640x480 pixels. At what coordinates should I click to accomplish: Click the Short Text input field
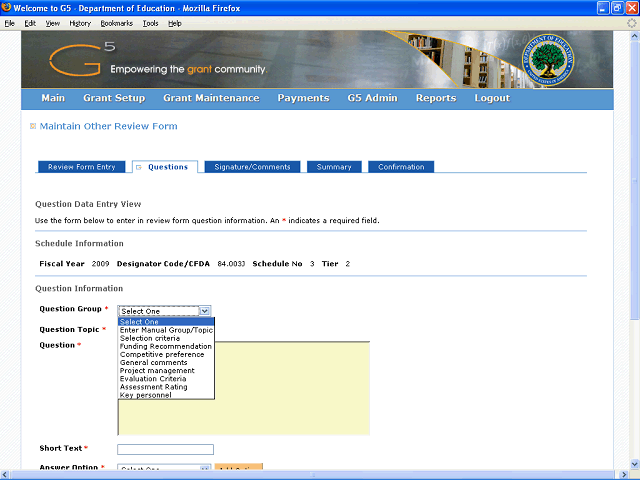point(165,449)
